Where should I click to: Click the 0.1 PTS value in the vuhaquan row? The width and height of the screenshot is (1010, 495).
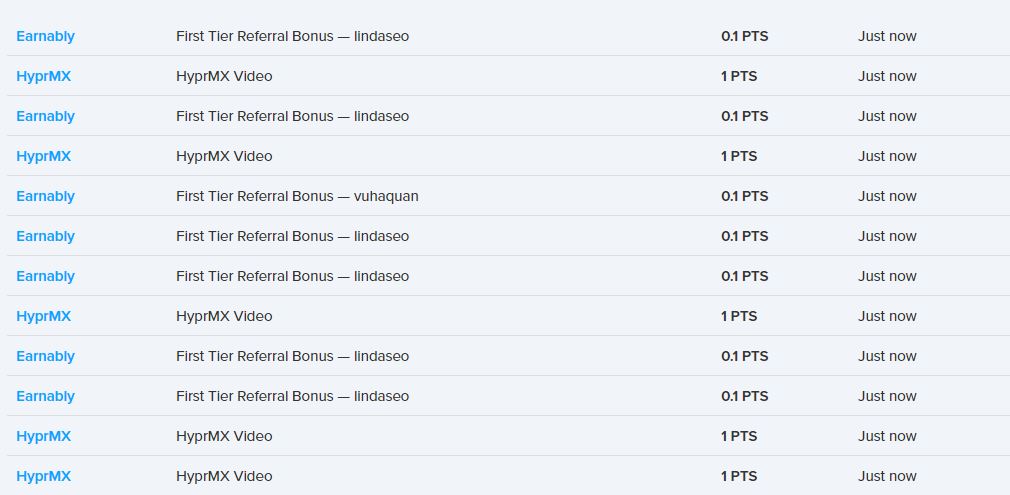(744, 196)
